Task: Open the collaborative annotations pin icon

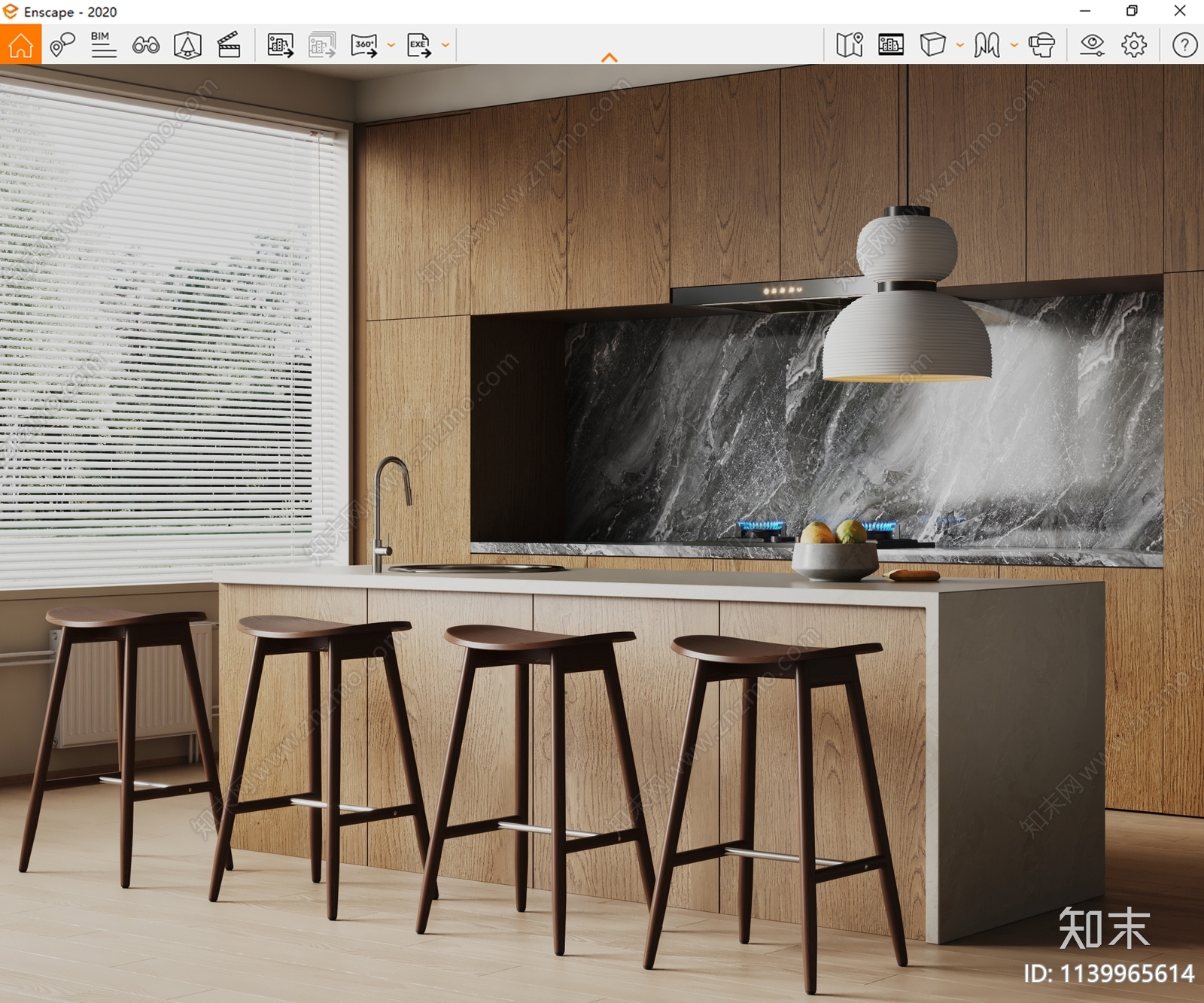Action: tap(62, 45)
